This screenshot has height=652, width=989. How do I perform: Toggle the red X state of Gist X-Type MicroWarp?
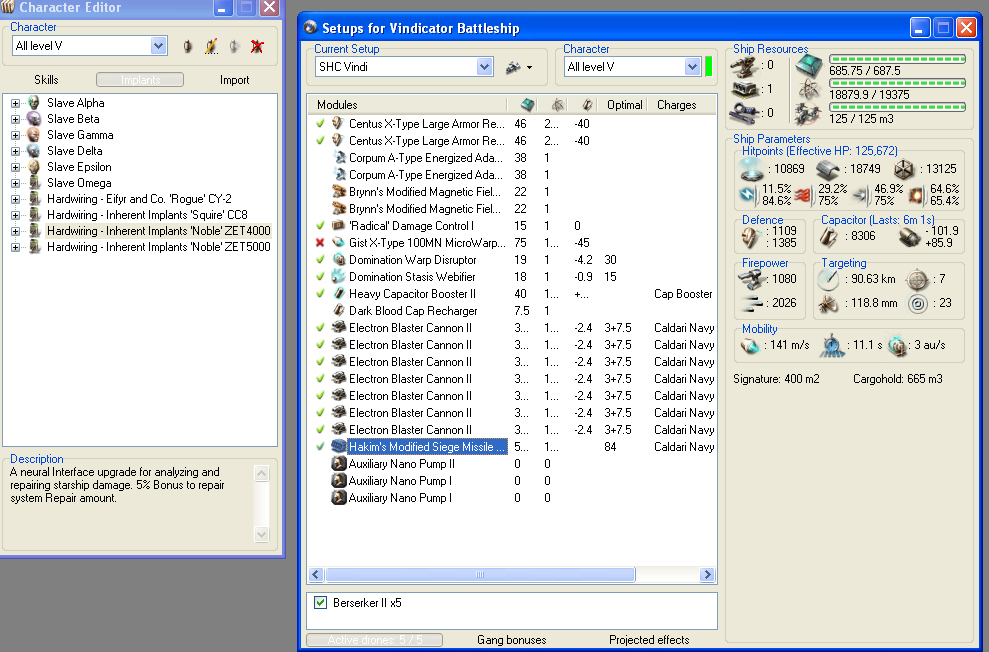pos(320,243)
